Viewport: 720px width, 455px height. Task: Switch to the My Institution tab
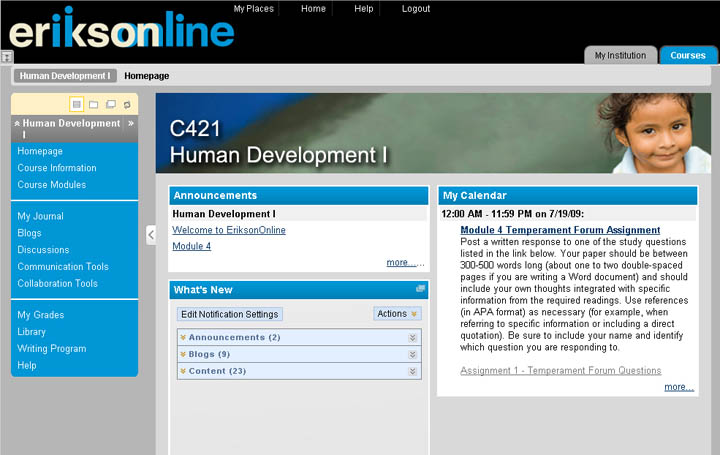coord(620,55)
